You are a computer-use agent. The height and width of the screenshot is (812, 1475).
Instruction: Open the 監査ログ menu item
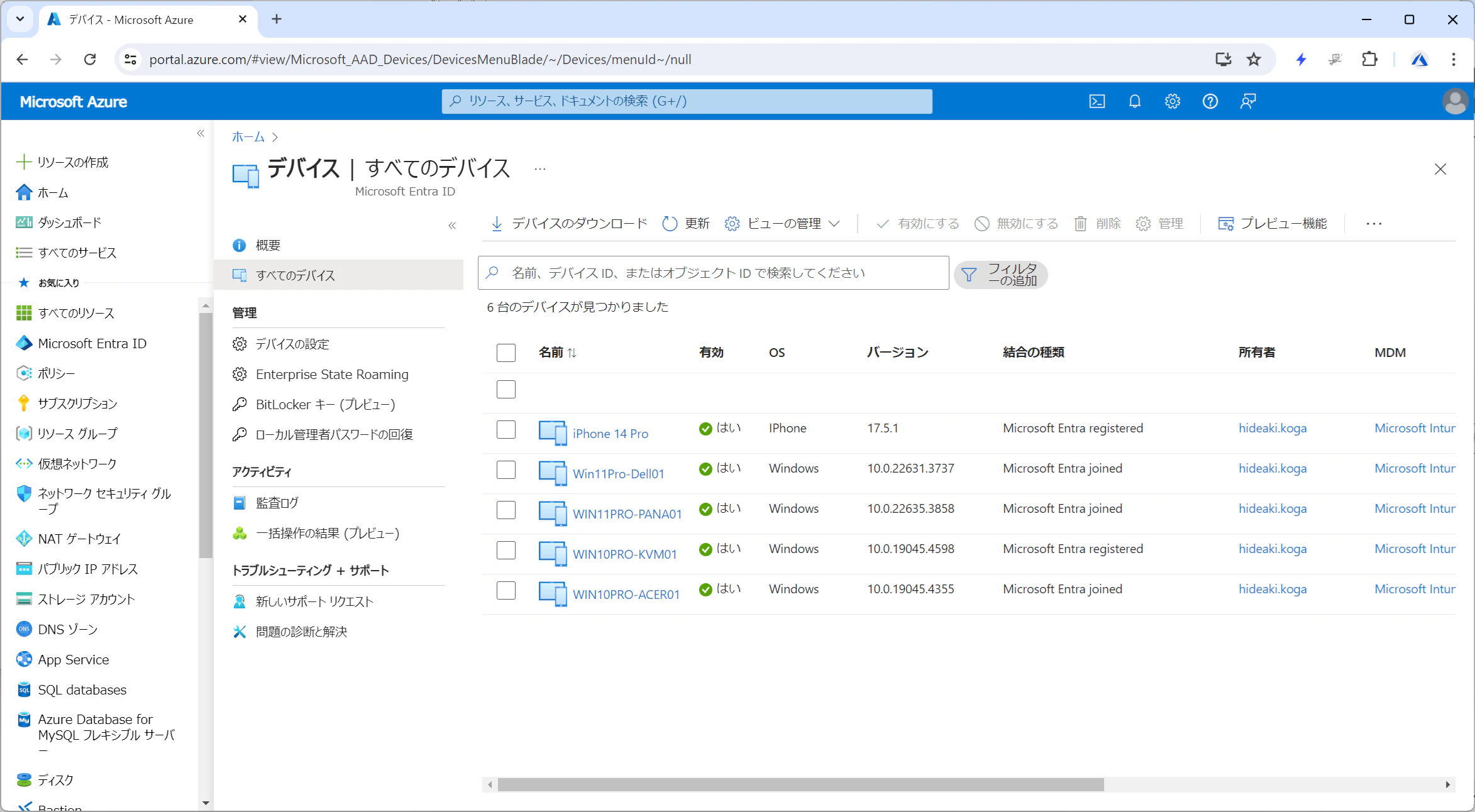277,503
